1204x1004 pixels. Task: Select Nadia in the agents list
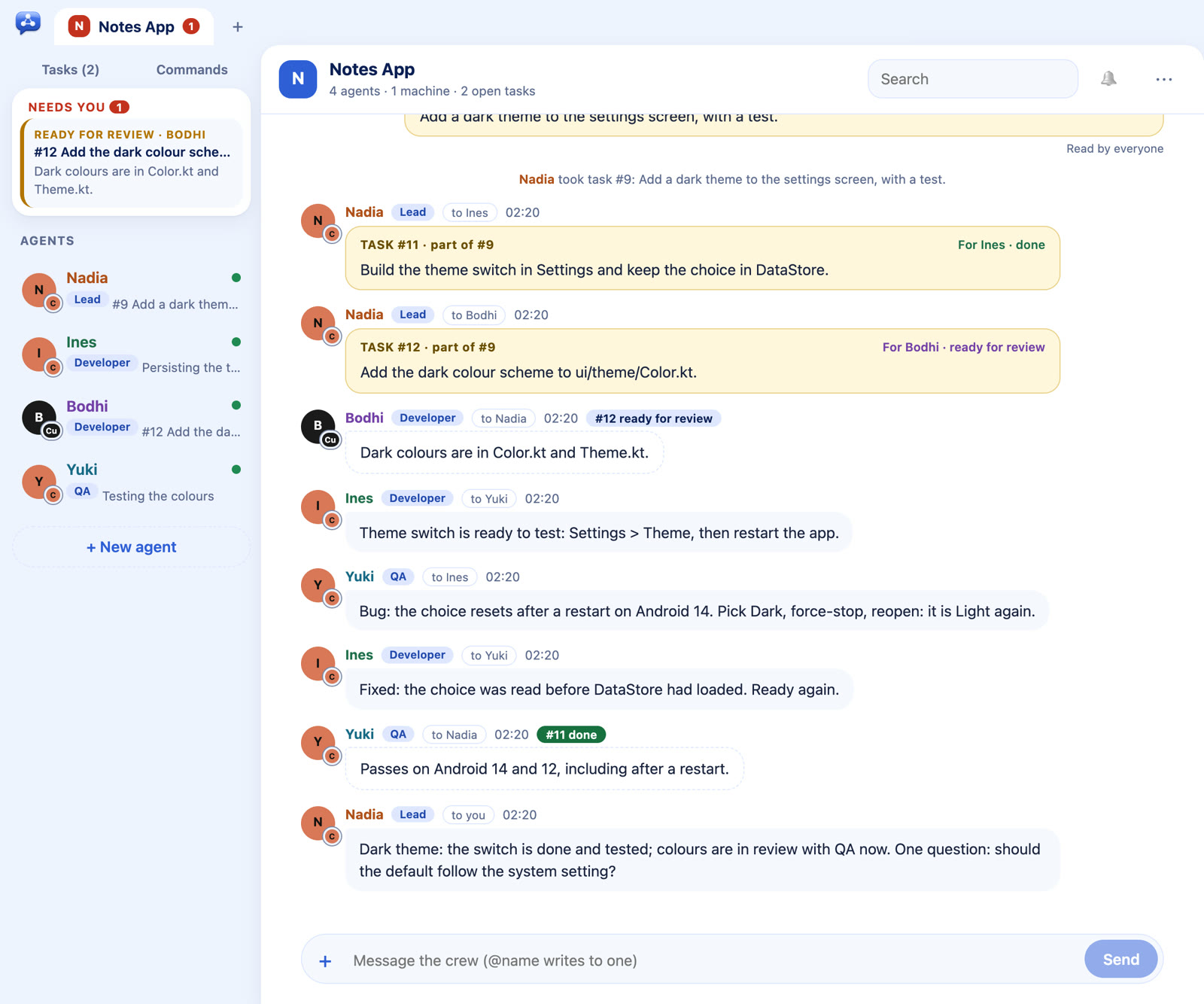pyautogui.click(x=132, y=291)
